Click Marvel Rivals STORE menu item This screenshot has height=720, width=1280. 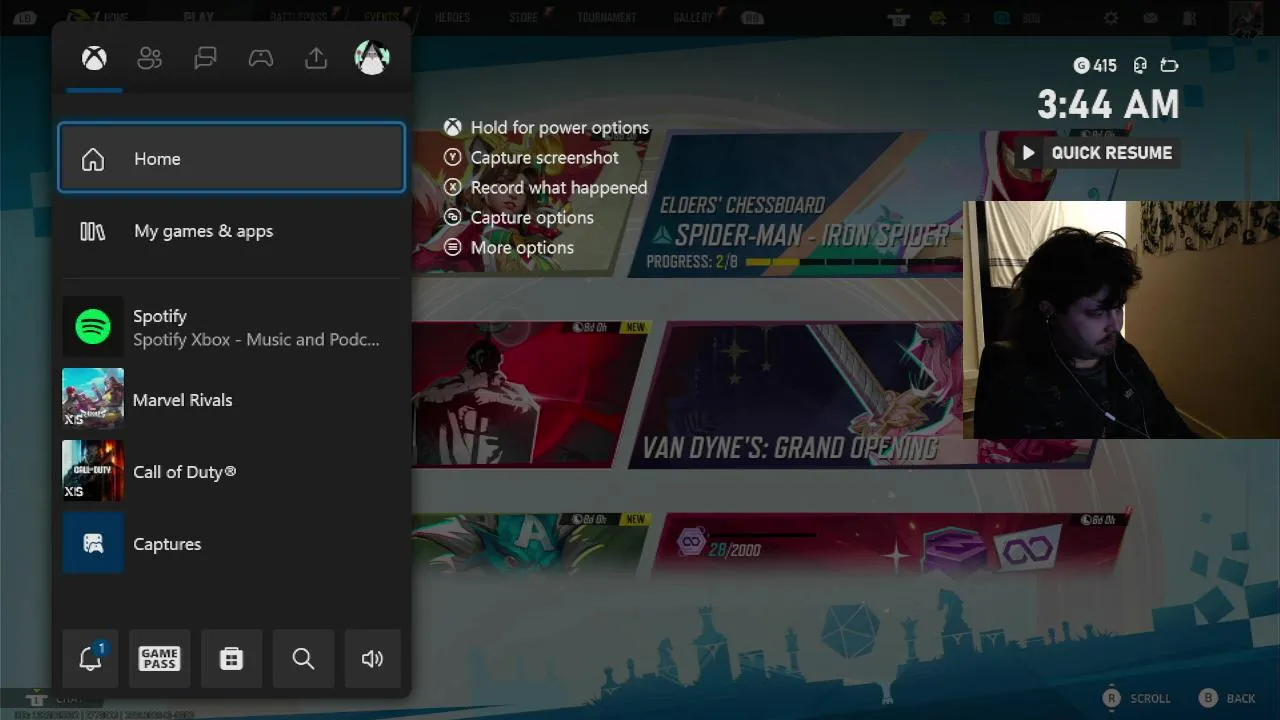tap(523, 17)
